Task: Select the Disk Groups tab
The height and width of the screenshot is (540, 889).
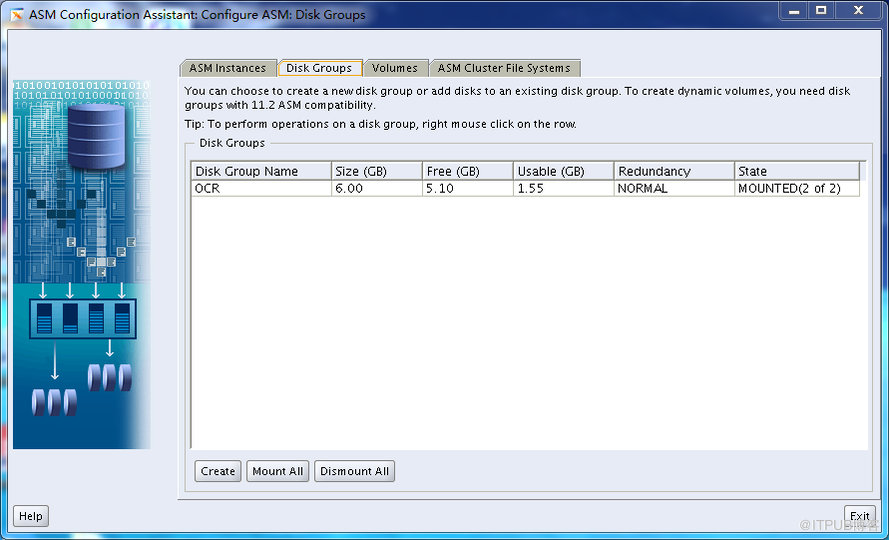Action: click(319, 68)
